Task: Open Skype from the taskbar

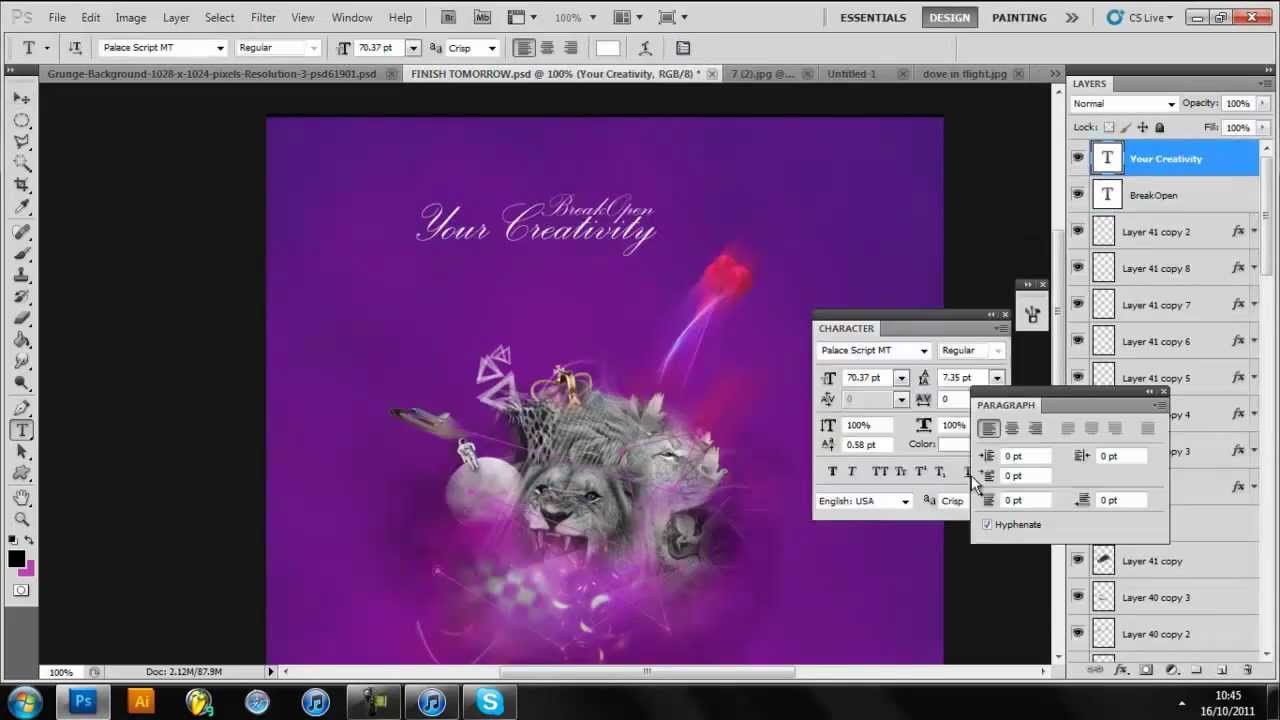Action: coord(489,702)
